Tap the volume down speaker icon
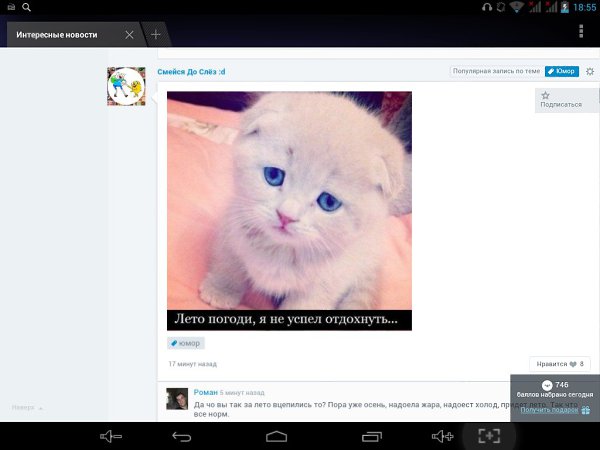 (x=110, y=436)
